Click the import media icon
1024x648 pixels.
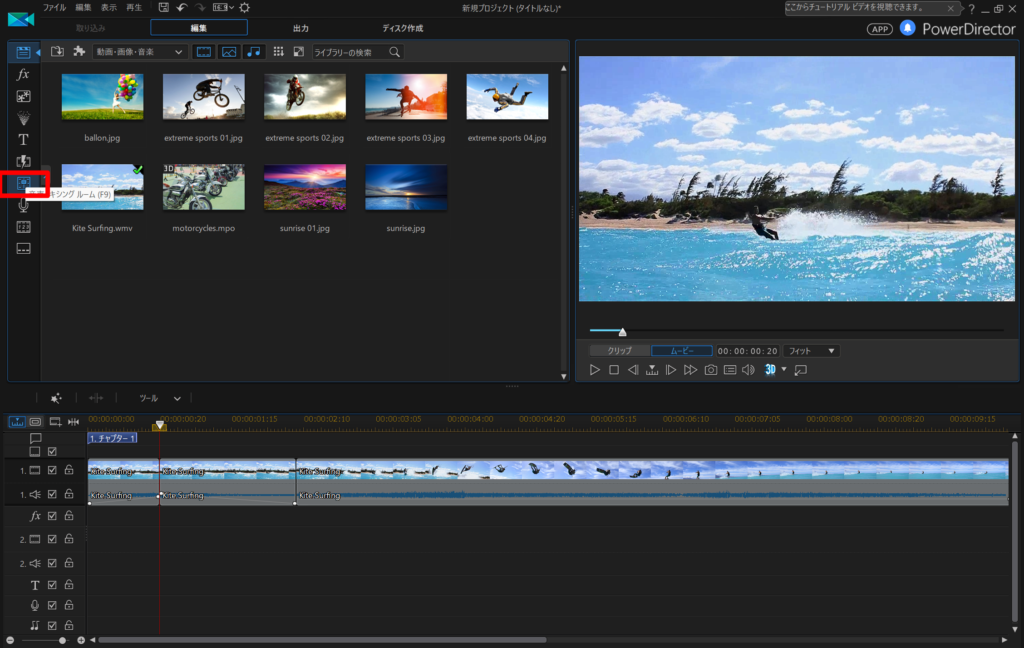coord(58,51)
